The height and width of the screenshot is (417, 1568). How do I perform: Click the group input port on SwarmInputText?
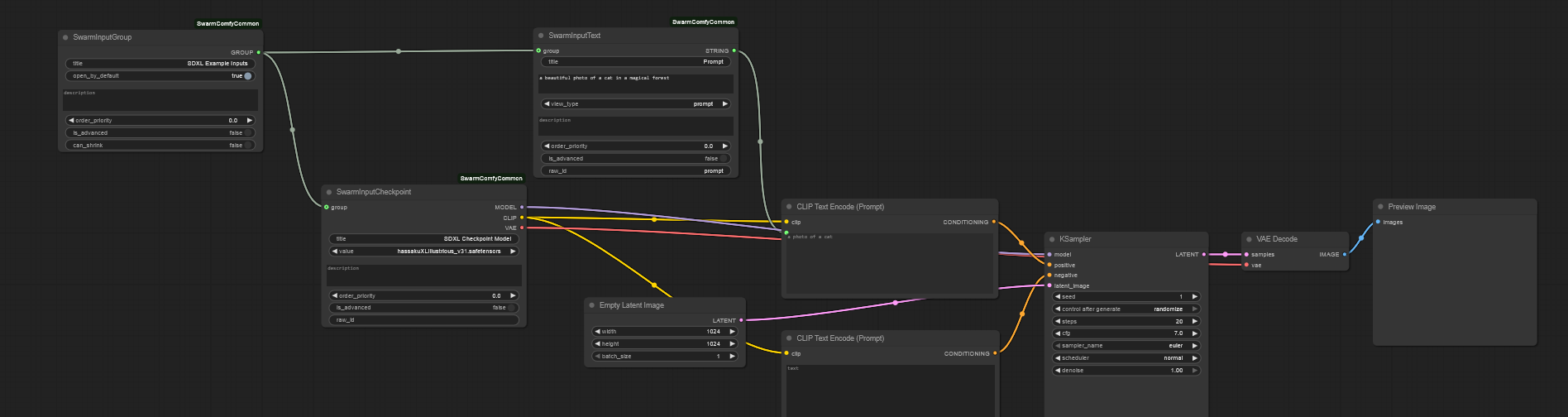click(x=538, y=50)
